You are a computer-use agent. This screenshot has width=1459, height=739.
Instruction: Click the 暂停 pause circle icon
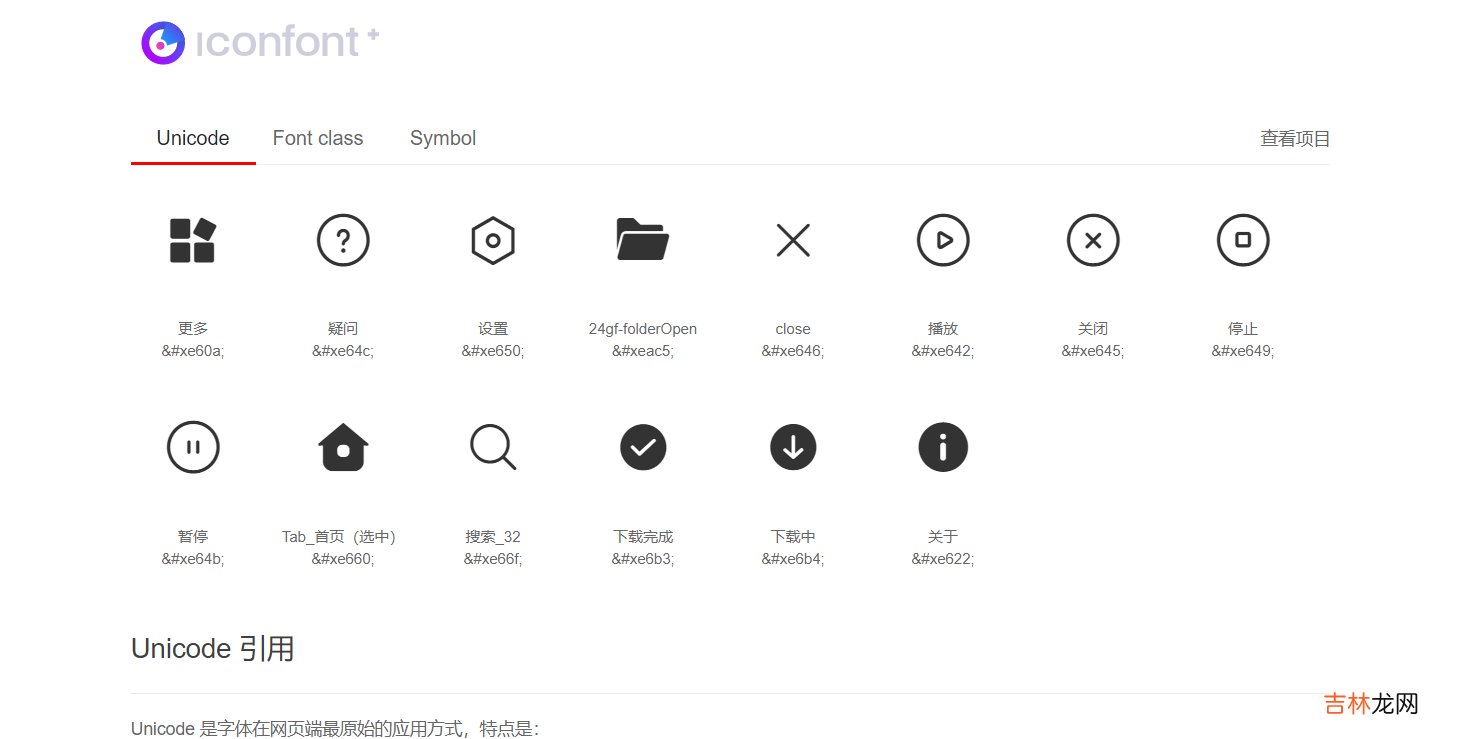[193, 447]
